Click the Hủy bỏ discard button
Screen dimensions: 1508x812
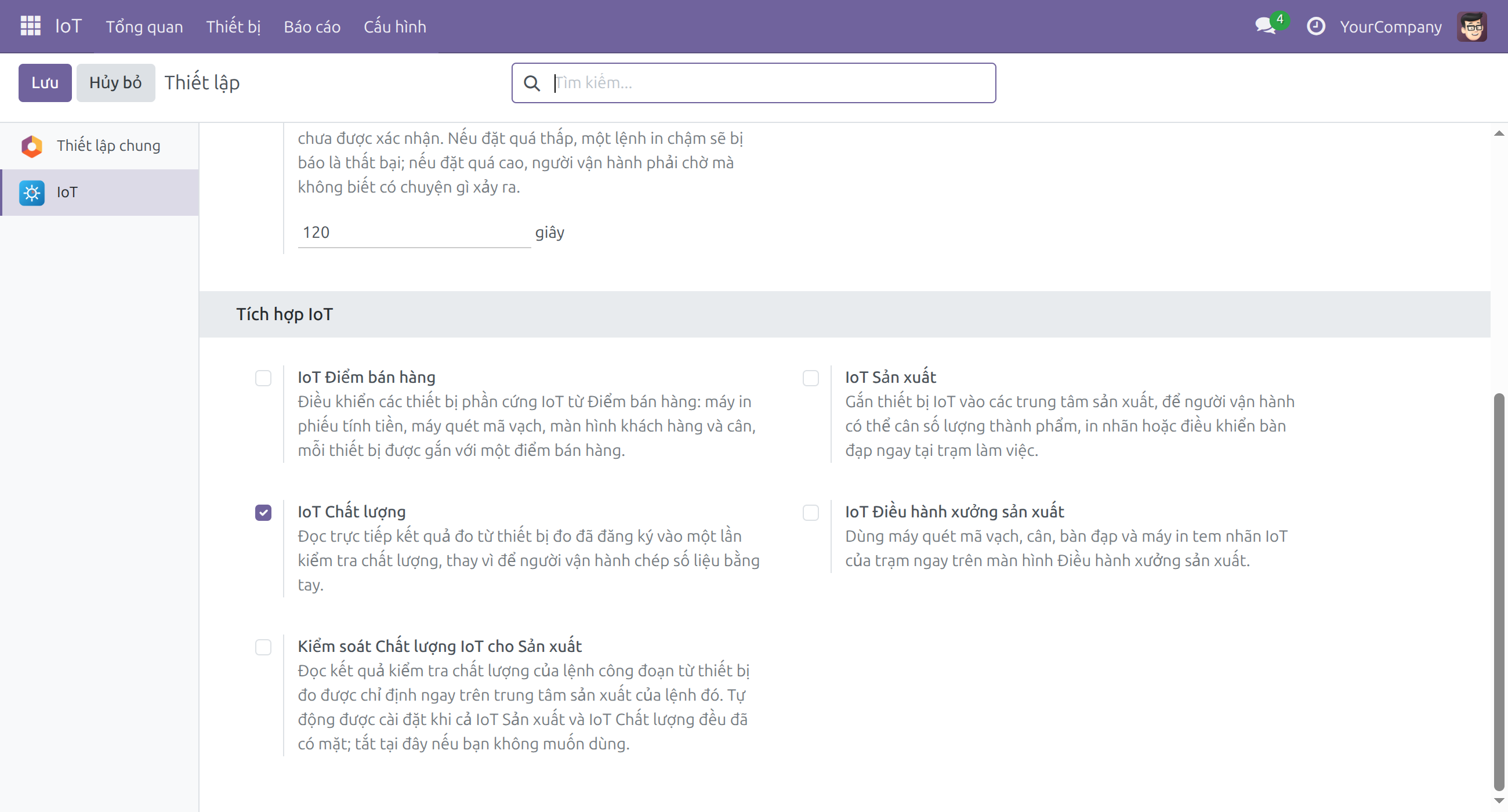[x=115, y=82]
